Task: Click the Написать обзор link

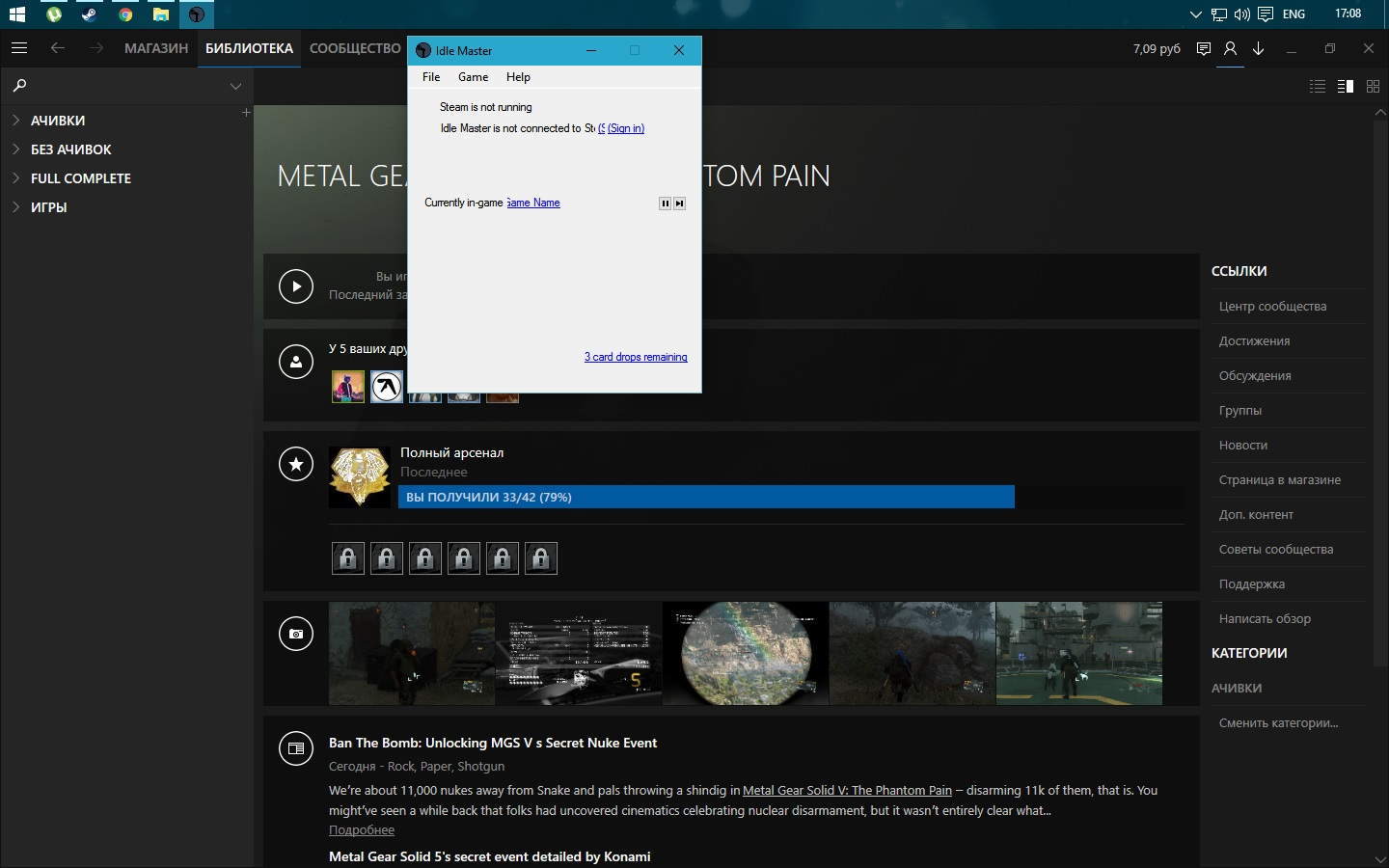Action: click(1265, 619)
